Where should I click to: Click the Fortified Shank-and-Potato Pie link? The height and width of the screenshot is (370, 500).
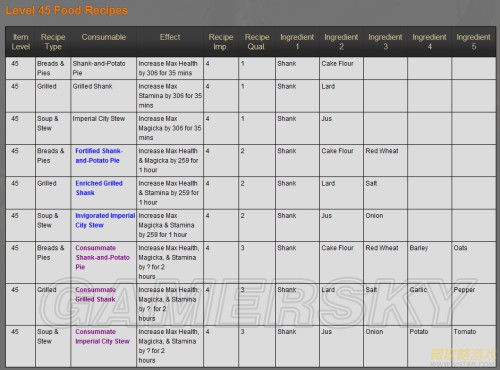point(99,156)
